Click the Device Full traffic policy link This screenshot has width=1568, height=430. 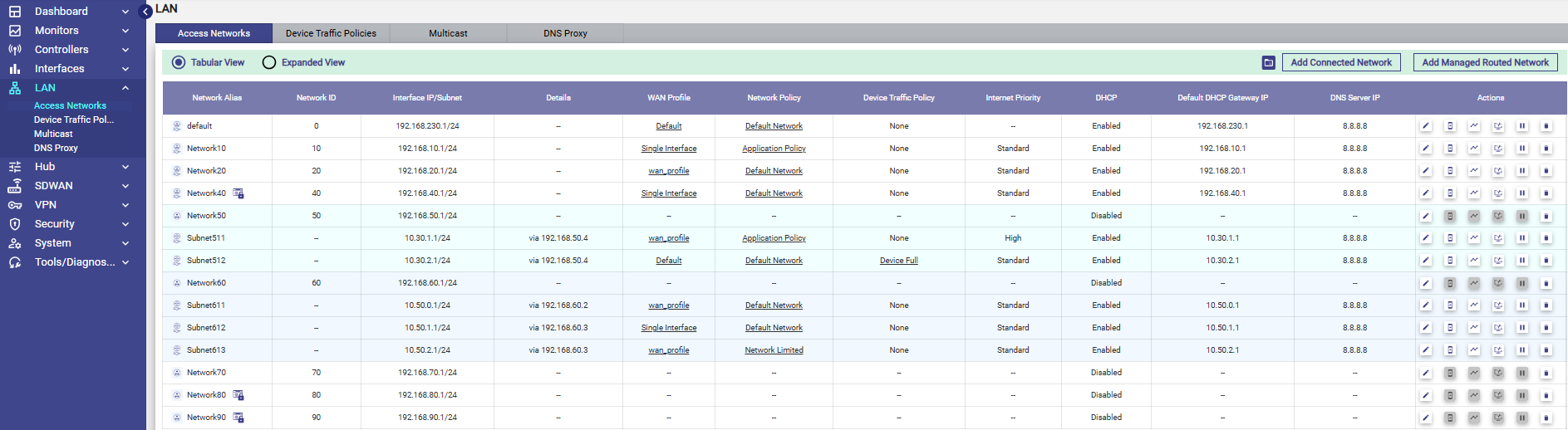click(898, 261)
